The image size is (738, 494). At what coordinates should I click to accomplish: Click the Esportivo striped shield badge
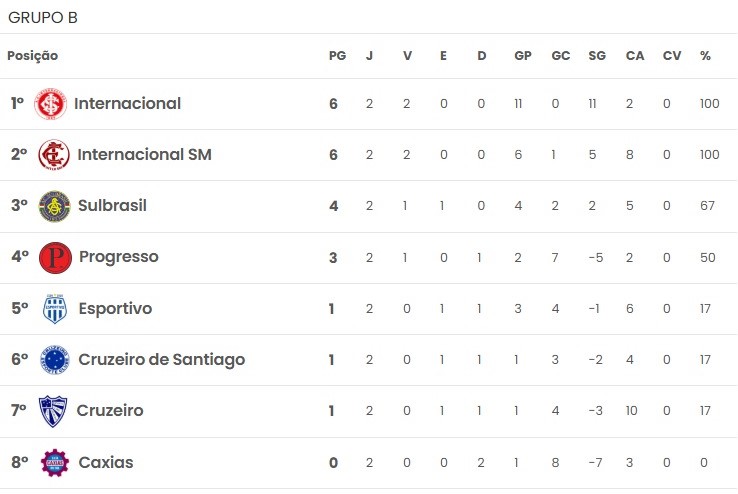coord(55,309)
